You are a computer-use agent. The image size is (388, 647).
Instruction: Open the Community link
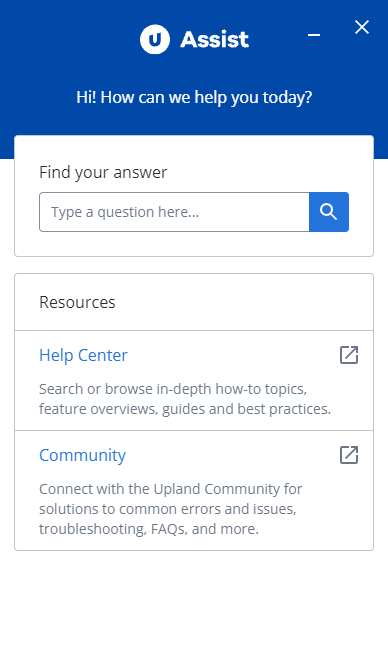click(x=83, y=456)
